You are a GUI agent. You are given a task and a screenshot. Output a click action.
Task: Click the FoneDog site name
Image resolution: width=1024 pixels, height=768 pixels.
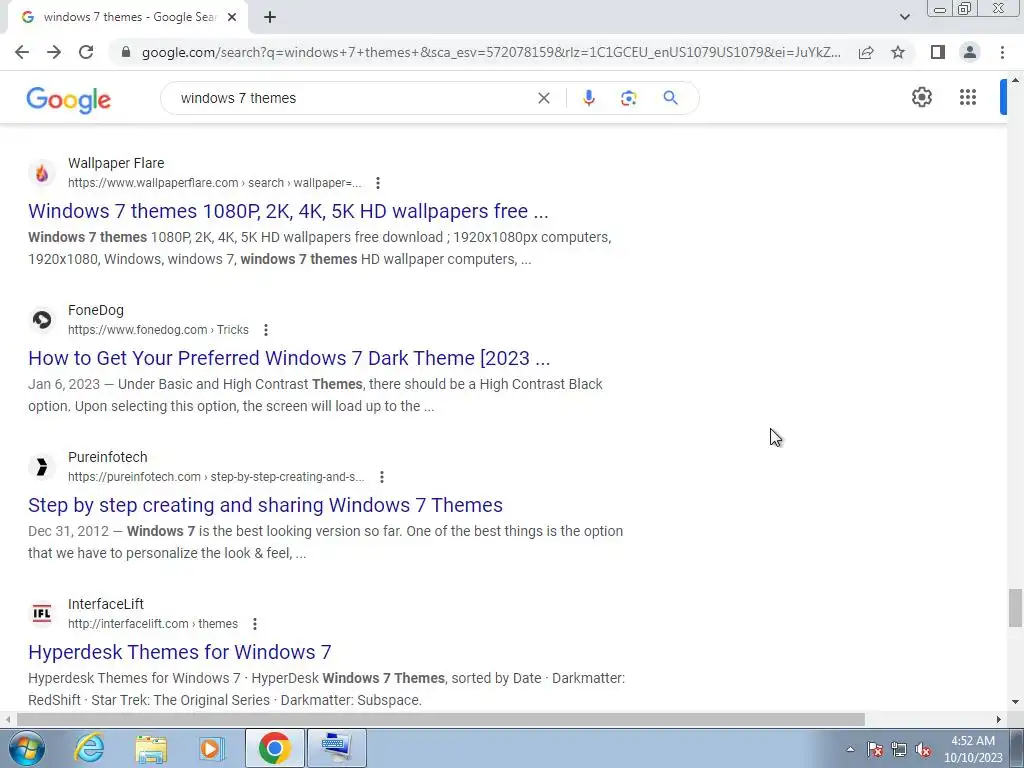click(96, 310)
